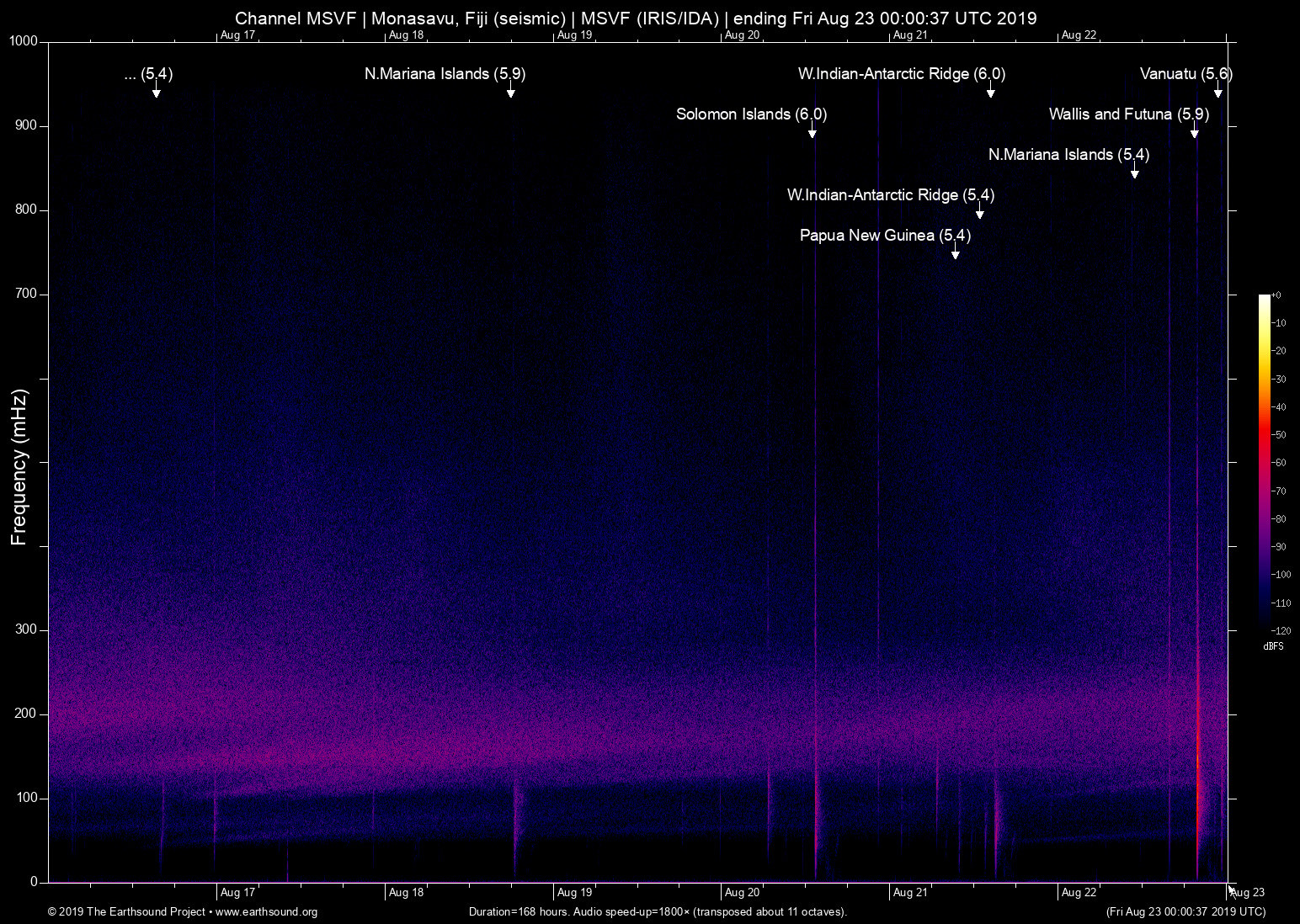Click the 'dBFS' unit label under the scale
Viewport: 1300px width, 924px height.
point(1273,646)
